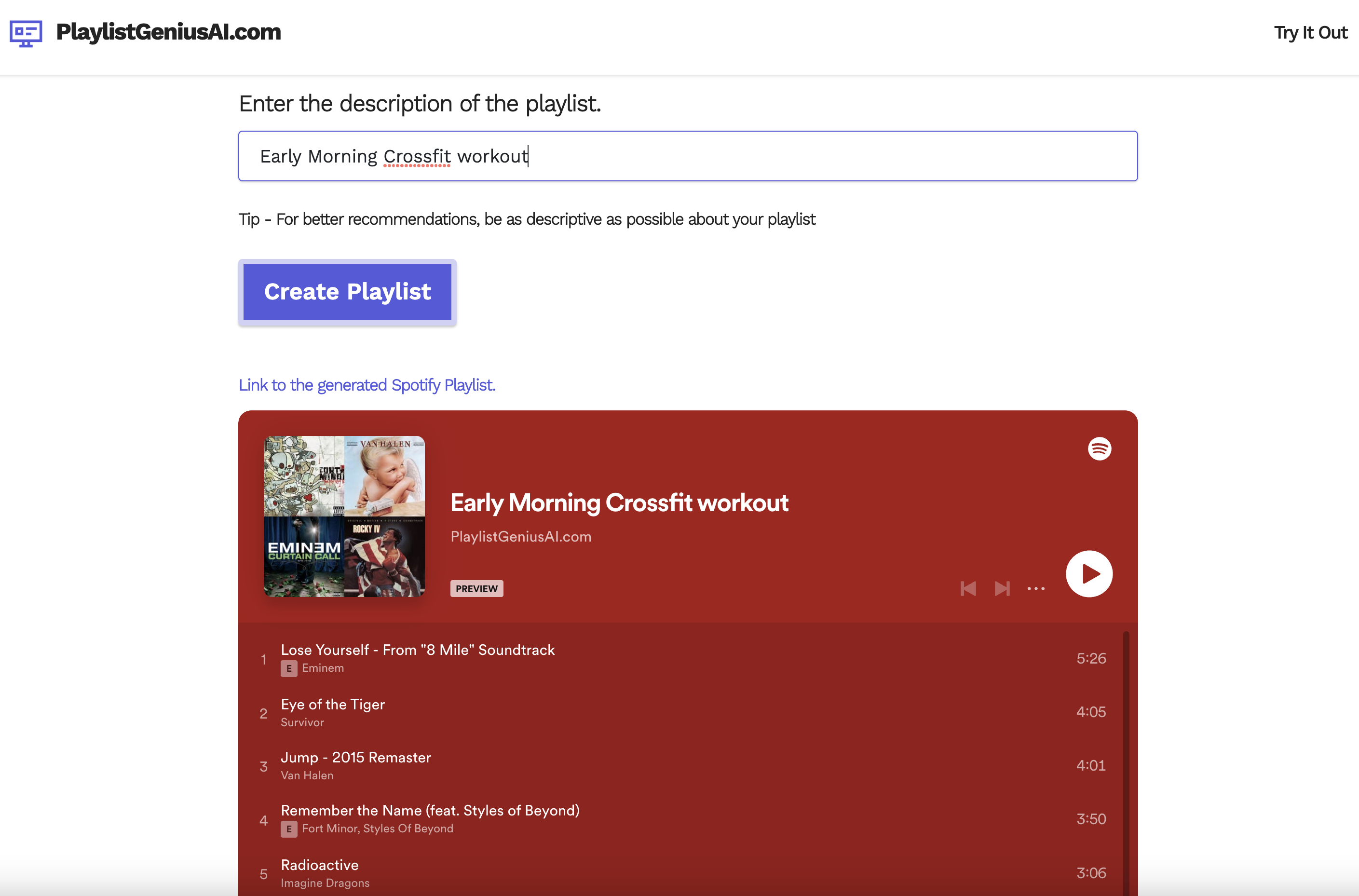Open the Early Morning Crossfit workout playlist title
The width and height of the screenshot is (1359, 896).
tap(619, 503)
